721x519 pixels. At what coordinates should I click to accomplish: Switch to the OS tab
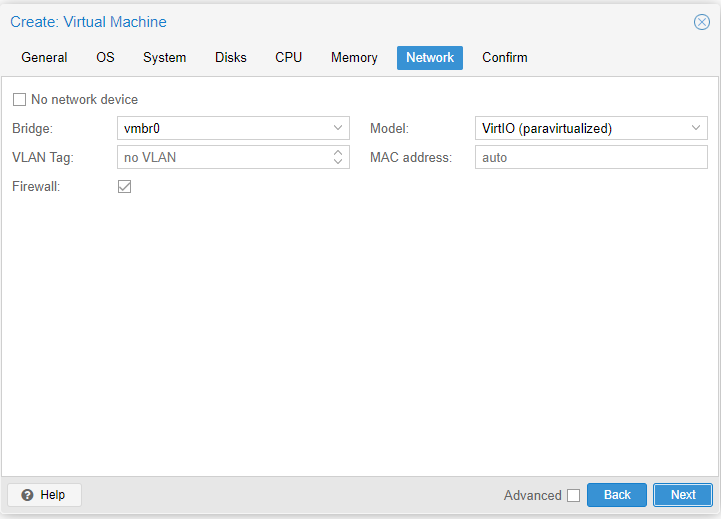tap(105, 57)
